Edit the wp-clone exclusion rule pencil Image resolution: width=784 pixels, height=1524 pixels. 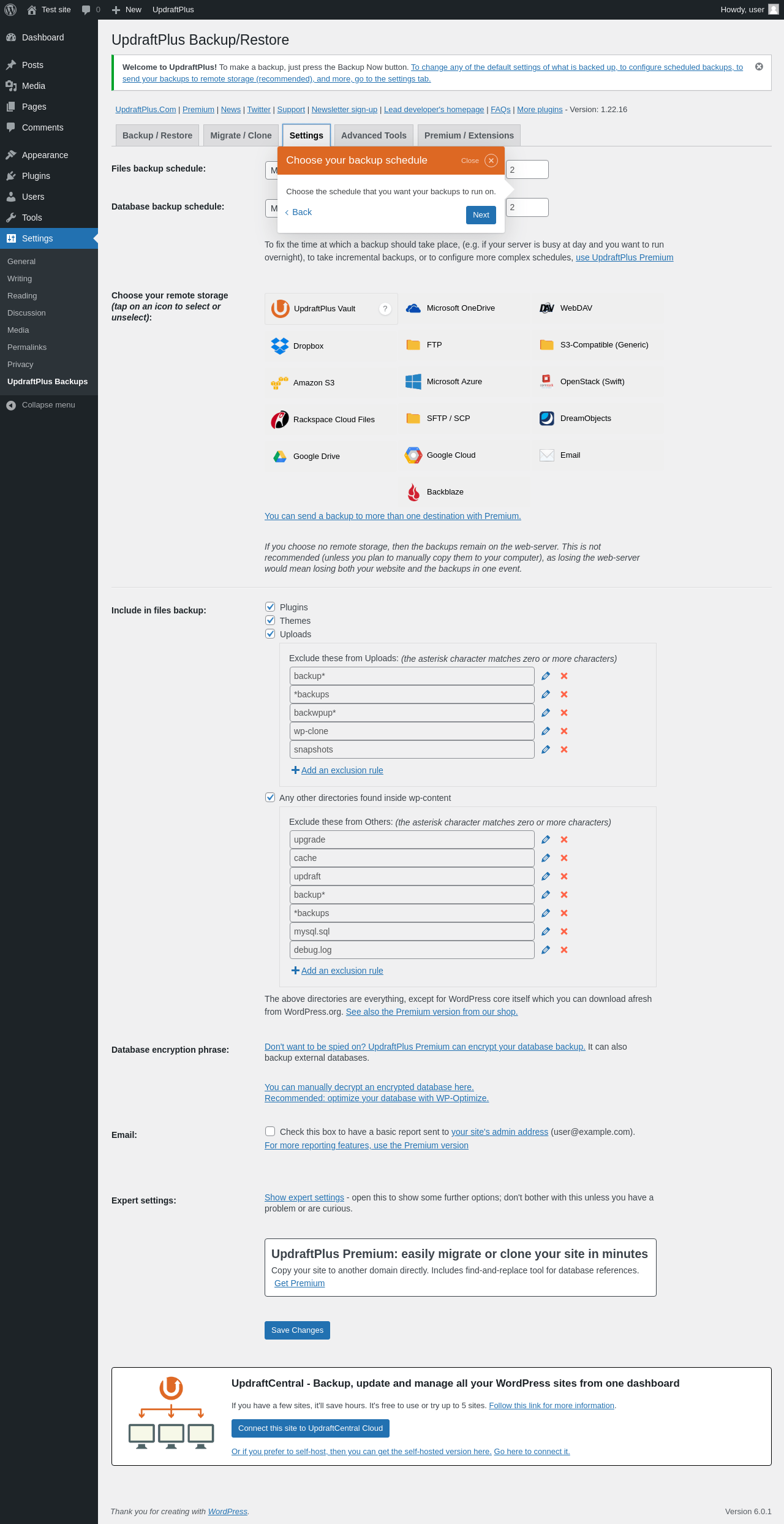(546, 731)
